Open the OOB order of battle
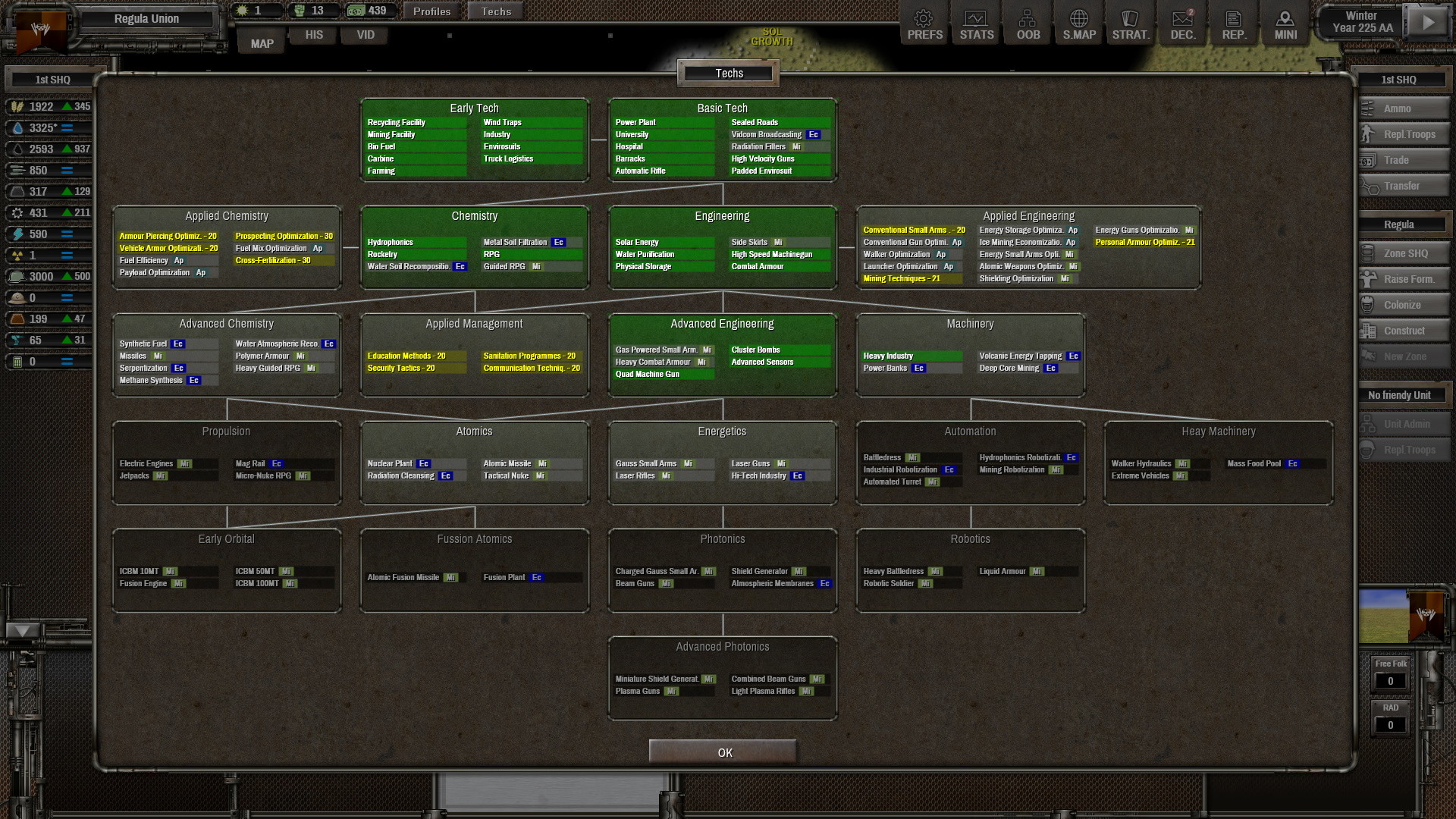The image size is (1456, 819). 1027,23
